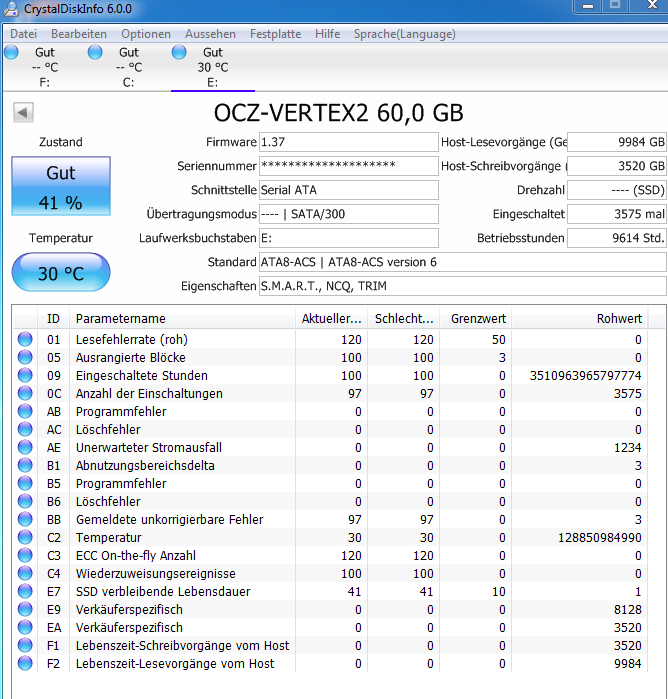The width and height of the screenshot is (668, 699).
Task: Click the ID column header
Action: coord(53,318)
